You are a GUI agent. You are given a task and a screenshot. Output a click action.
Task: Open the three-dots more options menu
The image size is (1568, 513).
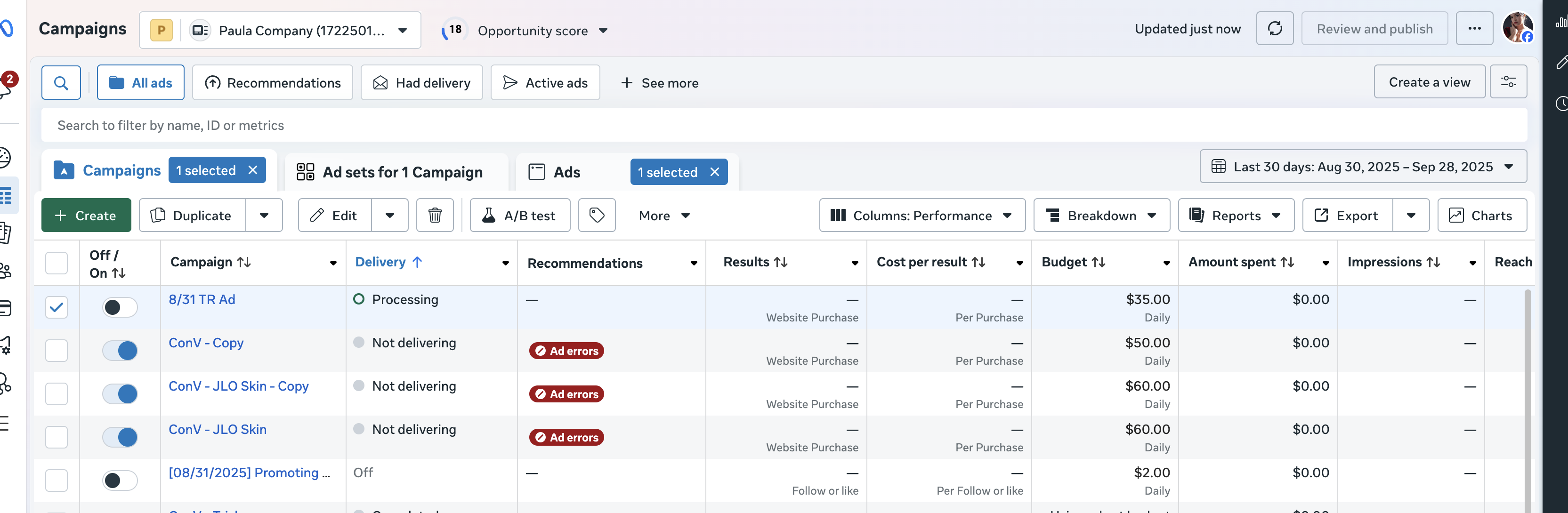[x=1474, y=29]
